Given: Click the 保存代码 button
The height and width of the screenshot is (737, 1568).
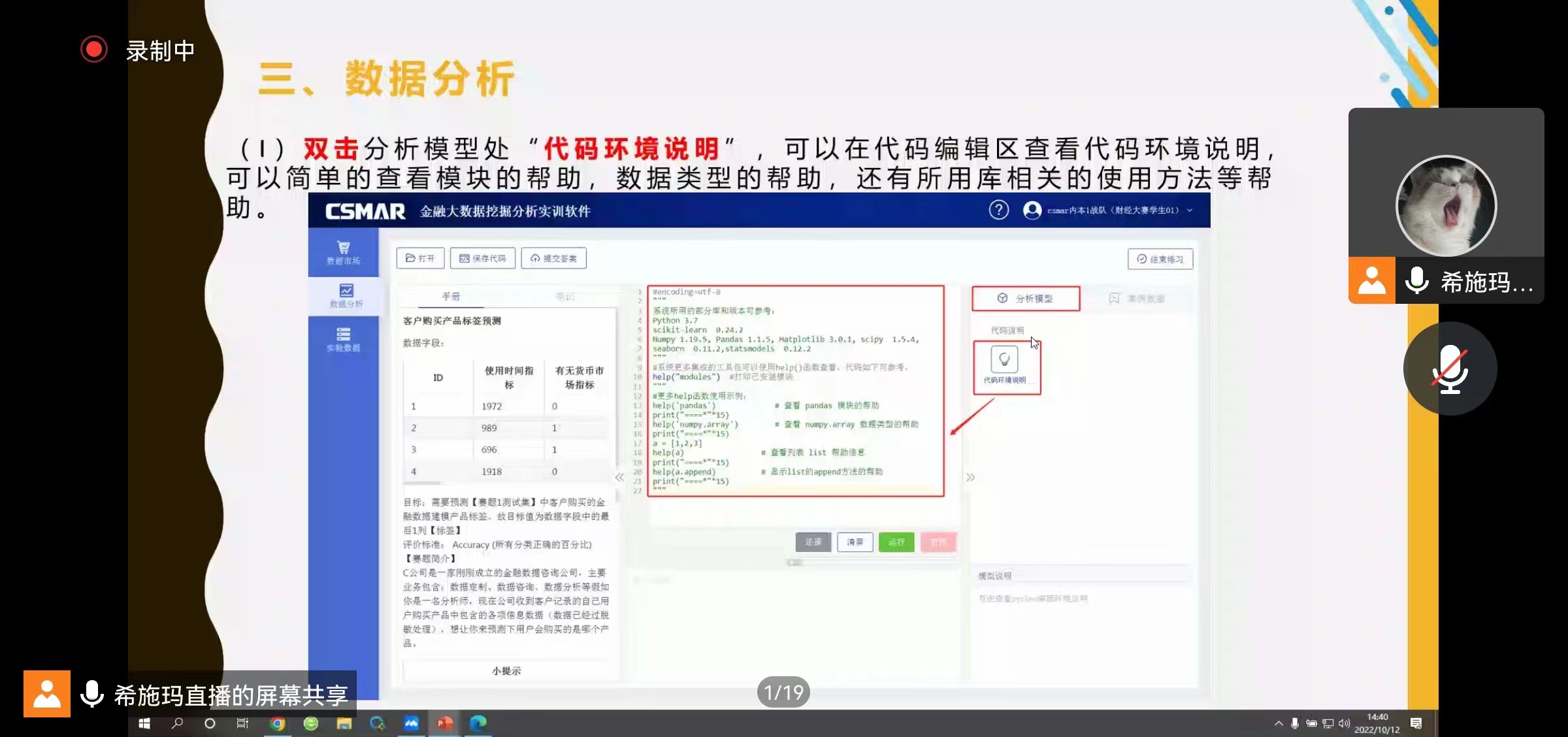Looking at the screenshot, I should 483,259.
